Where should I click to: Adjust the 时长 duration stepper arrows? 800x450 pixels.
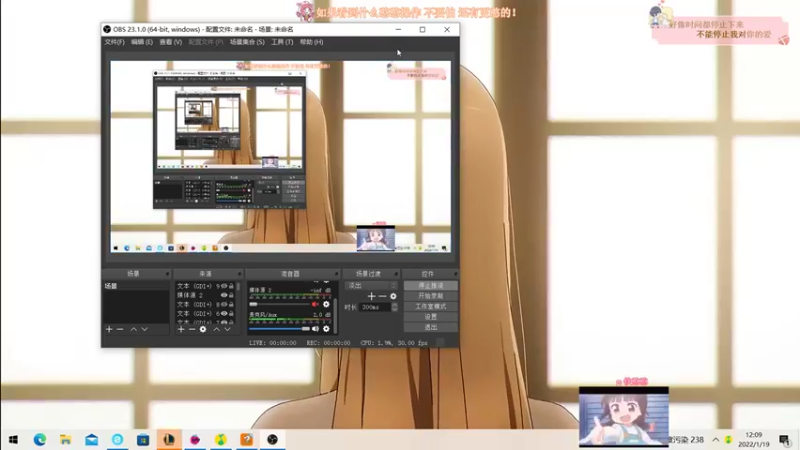click(x=394, y=307)
